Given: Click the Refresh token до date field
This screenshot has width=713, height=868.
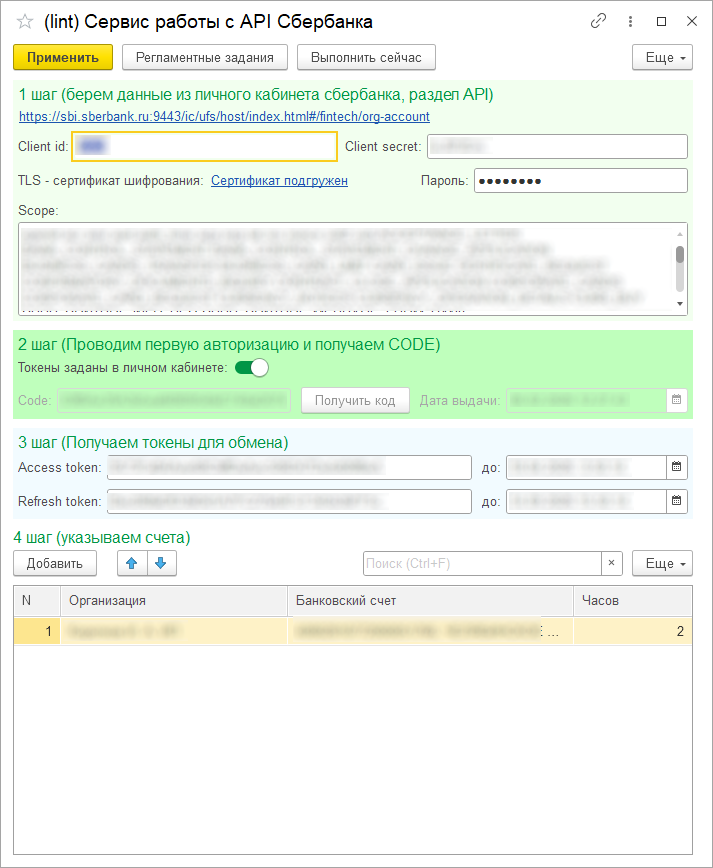Looking at the screenshot, I should tap(586, 501).
